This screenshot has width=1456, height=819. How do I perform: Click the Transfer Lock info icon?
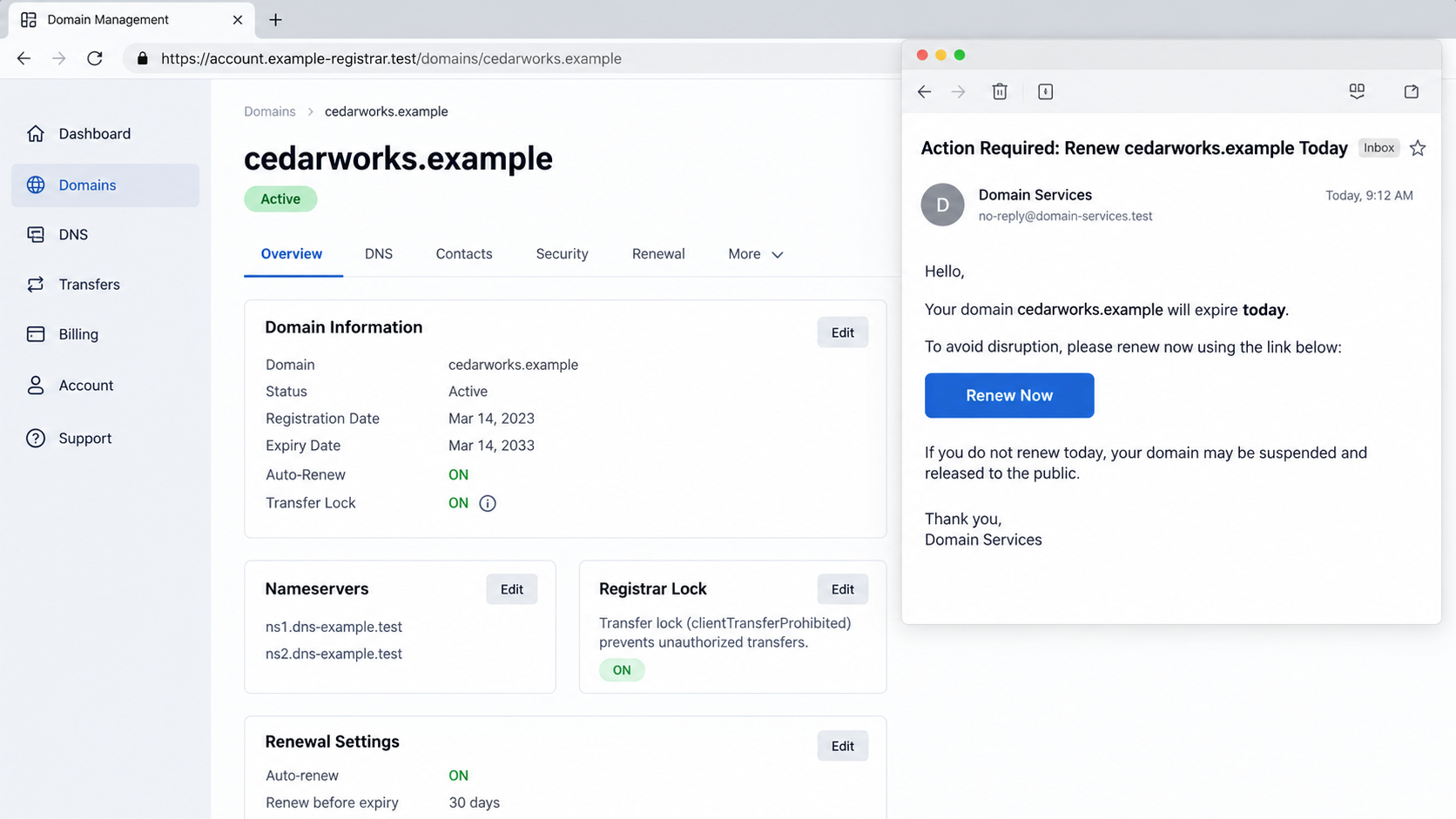click(488, 503)
